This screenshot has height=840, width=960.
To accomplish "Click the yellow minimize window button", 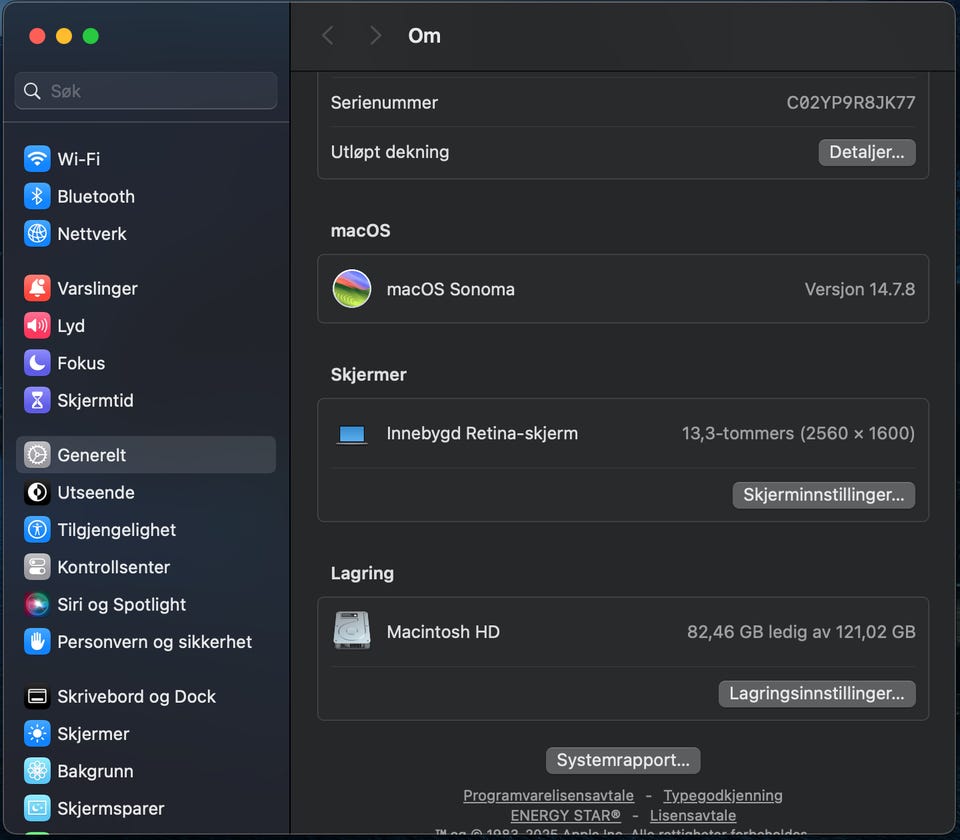I will pos(64,36).
